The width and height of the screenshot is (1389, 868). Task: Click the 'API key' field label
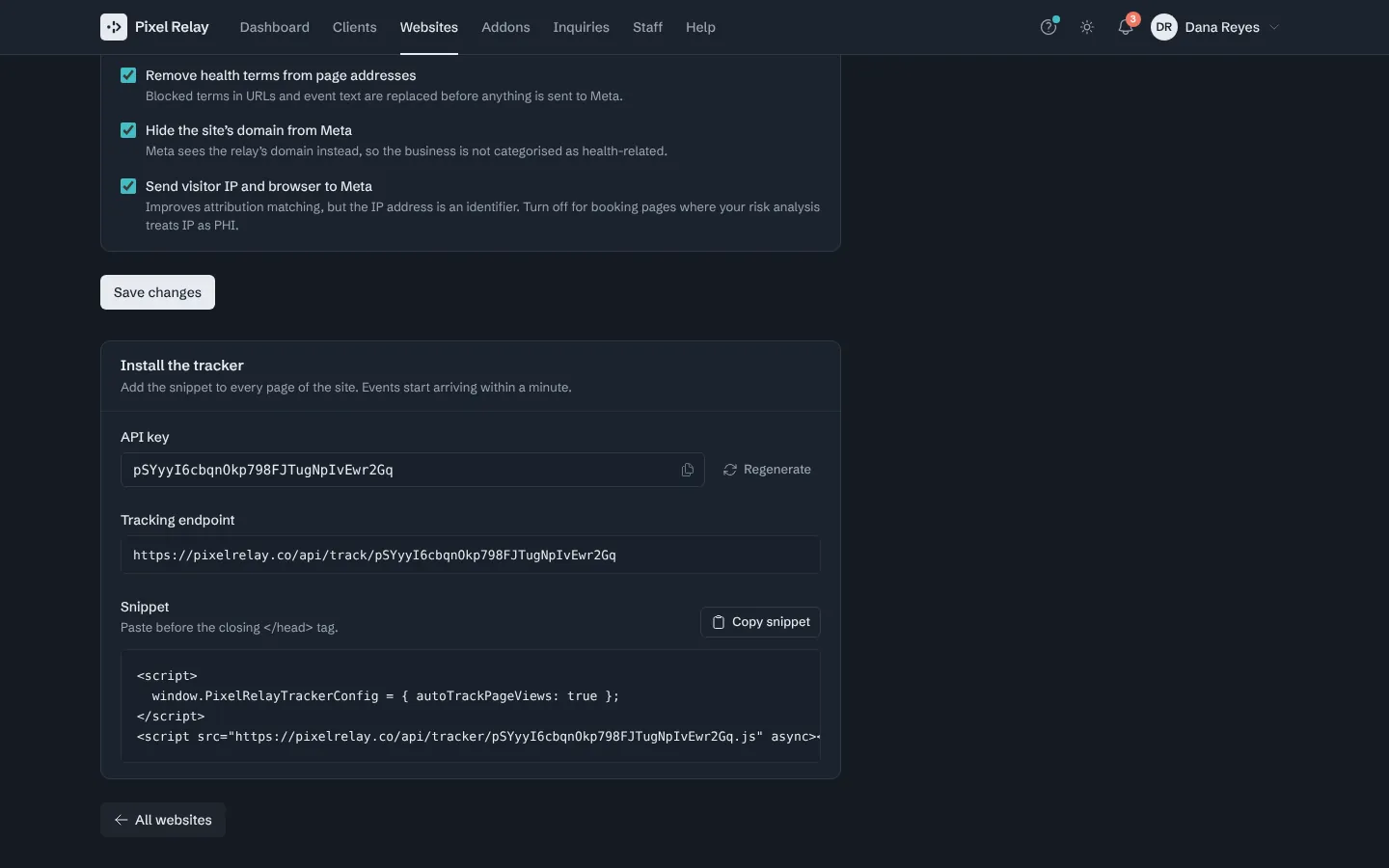[145, 437]
